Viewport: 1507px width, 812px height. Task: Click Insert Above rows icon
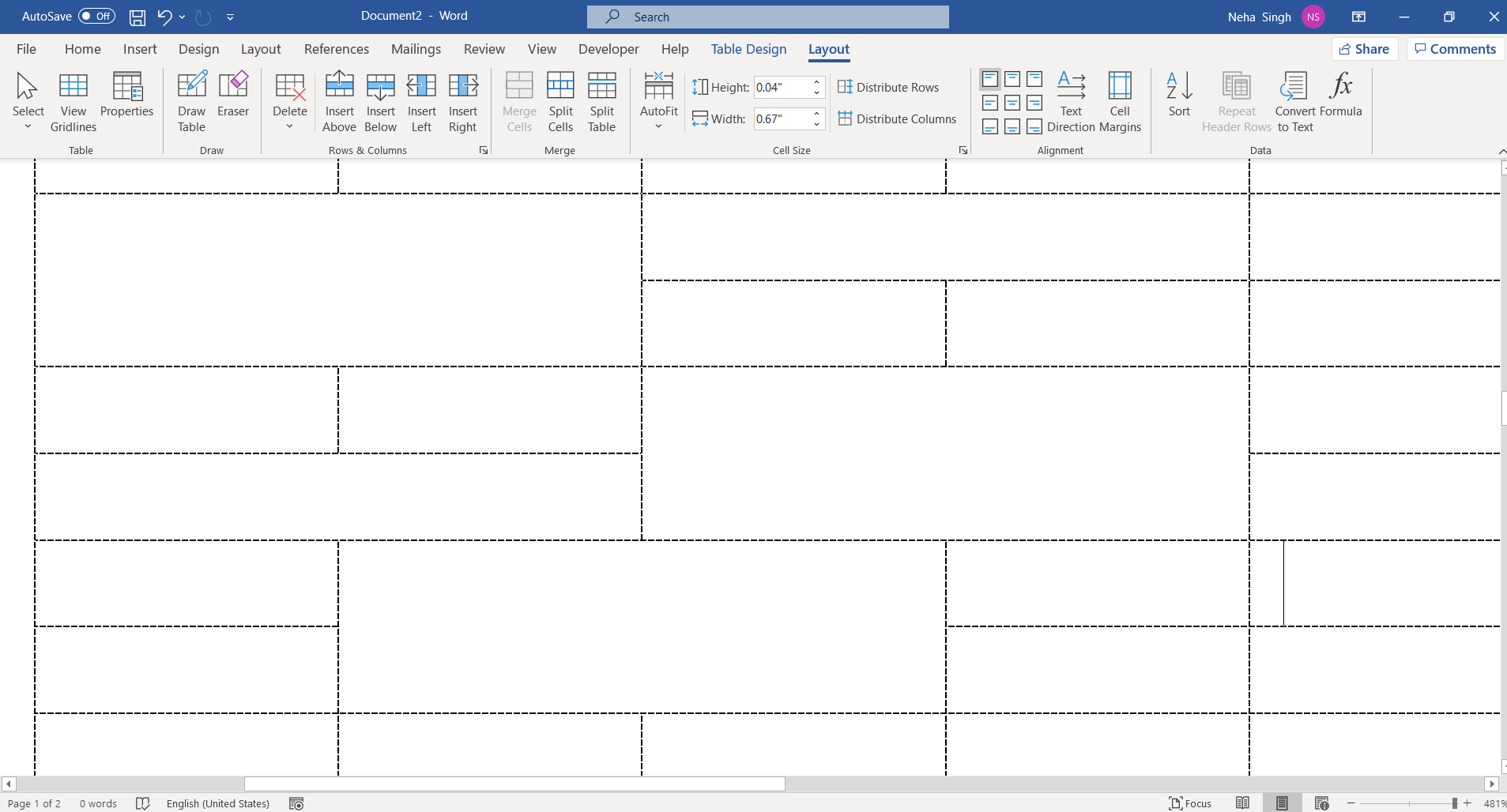point(340,102)
